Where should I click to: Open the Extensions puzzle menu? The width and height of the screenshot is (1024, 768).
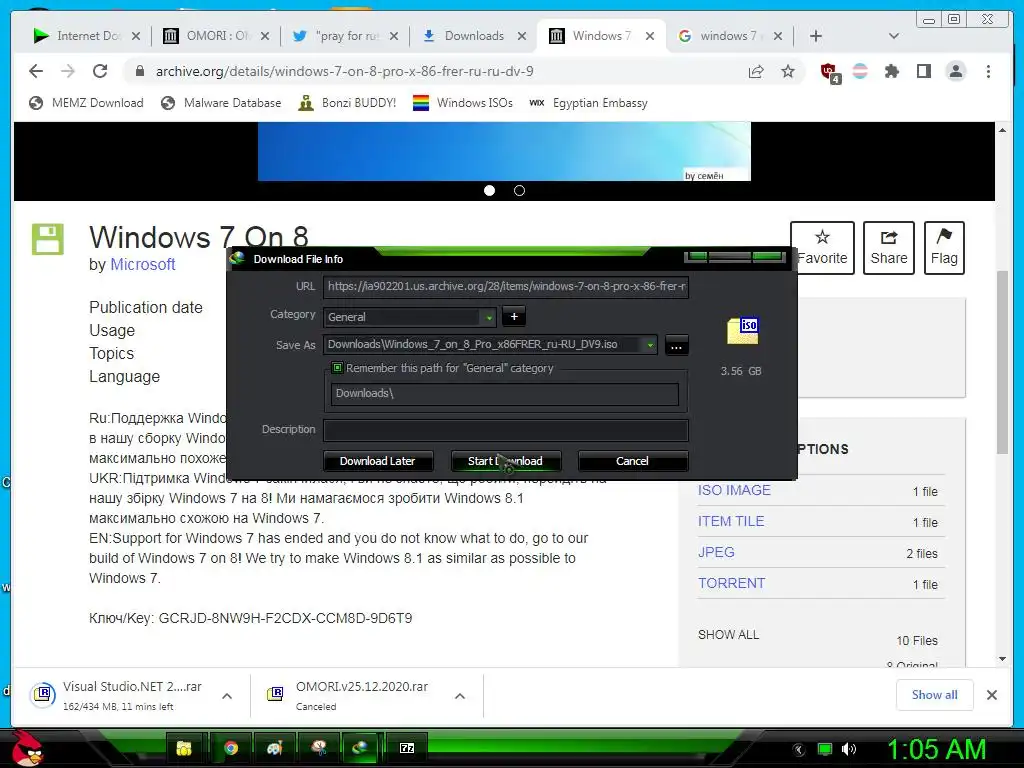coord(891,71)
